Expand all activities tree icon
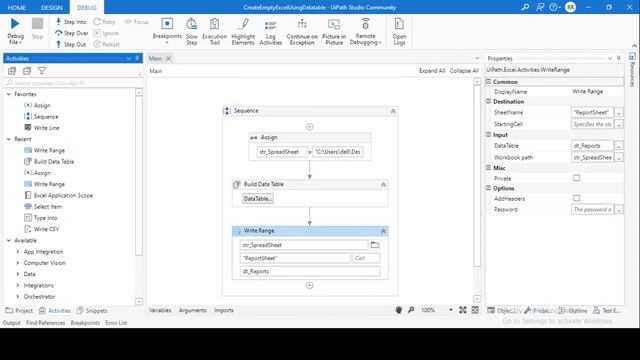 (x=12, y=71)
